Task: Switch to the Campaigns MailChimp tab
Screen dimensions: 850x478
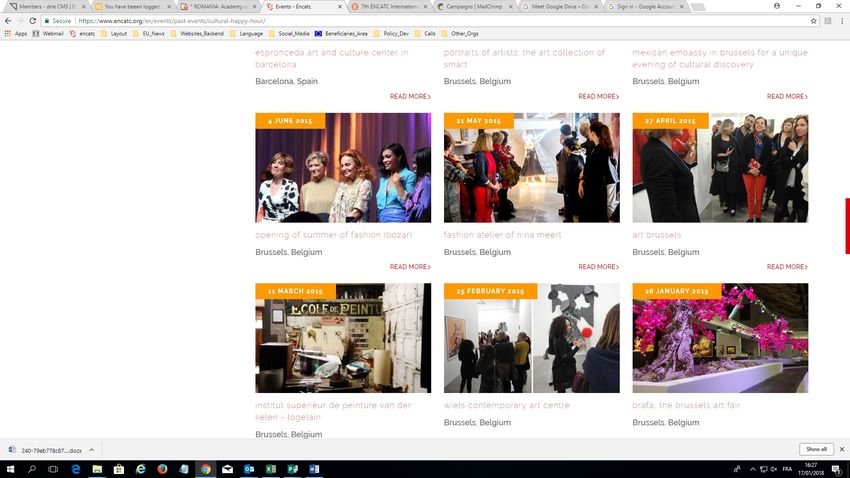Action: [474, 7]
